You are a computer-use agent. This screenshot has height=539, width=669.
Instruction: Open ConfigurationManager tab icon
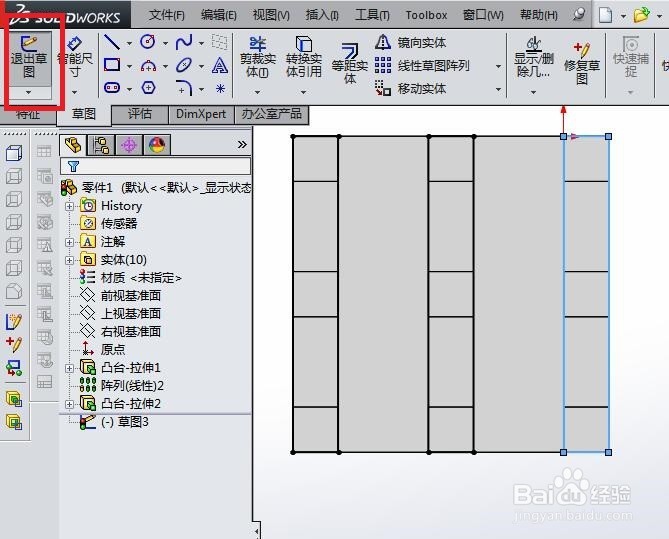(x=101, y=145)
